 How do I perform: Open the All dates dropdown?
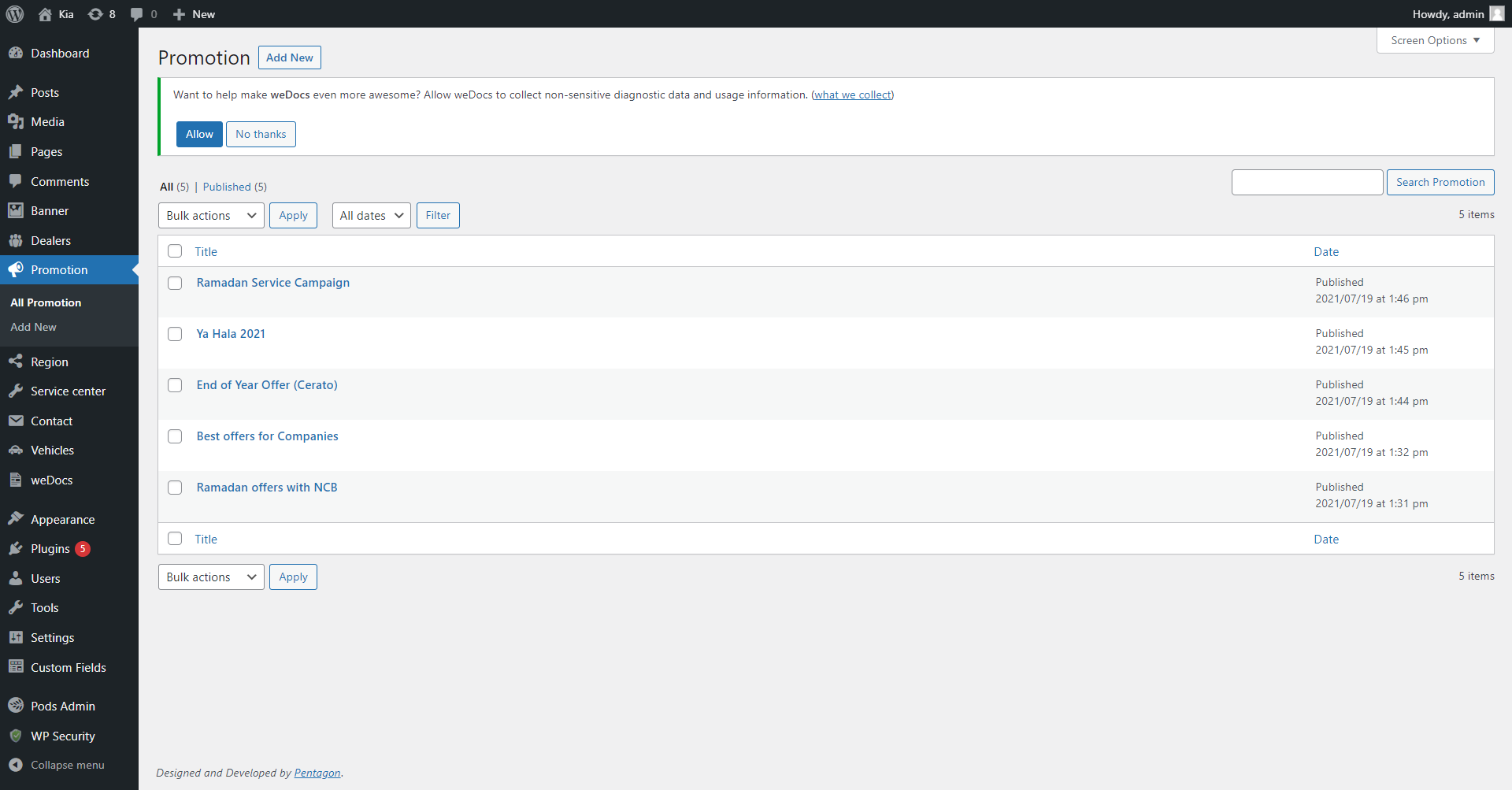(x=371, y=215)
